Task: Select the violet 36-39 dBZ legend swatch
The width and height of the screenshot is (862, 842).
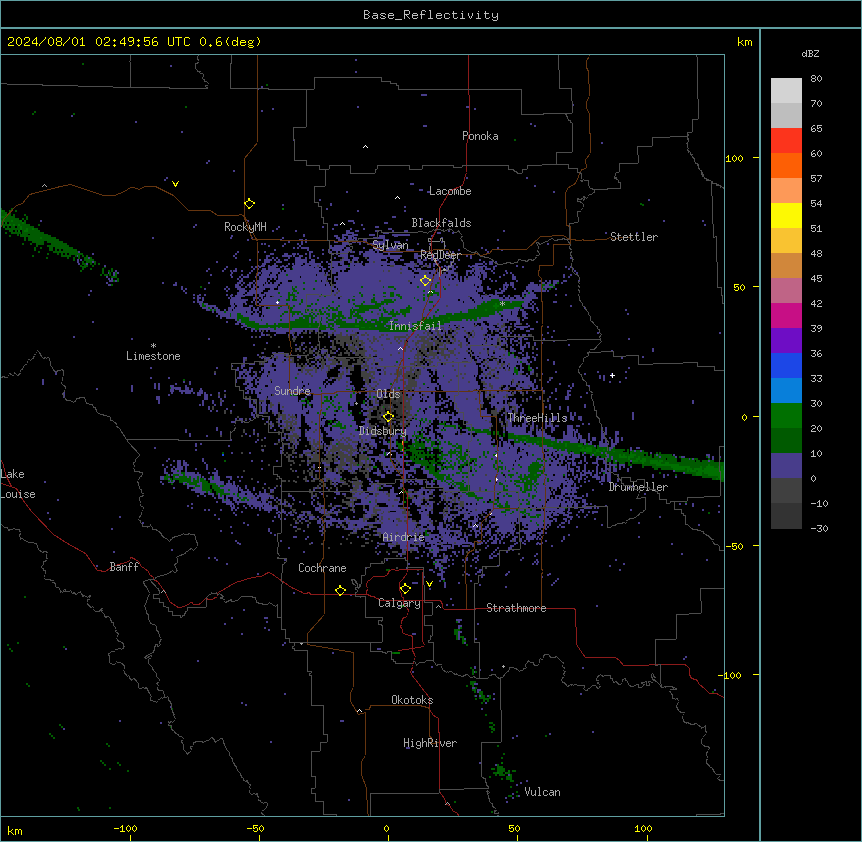Action: coord(786,341)
